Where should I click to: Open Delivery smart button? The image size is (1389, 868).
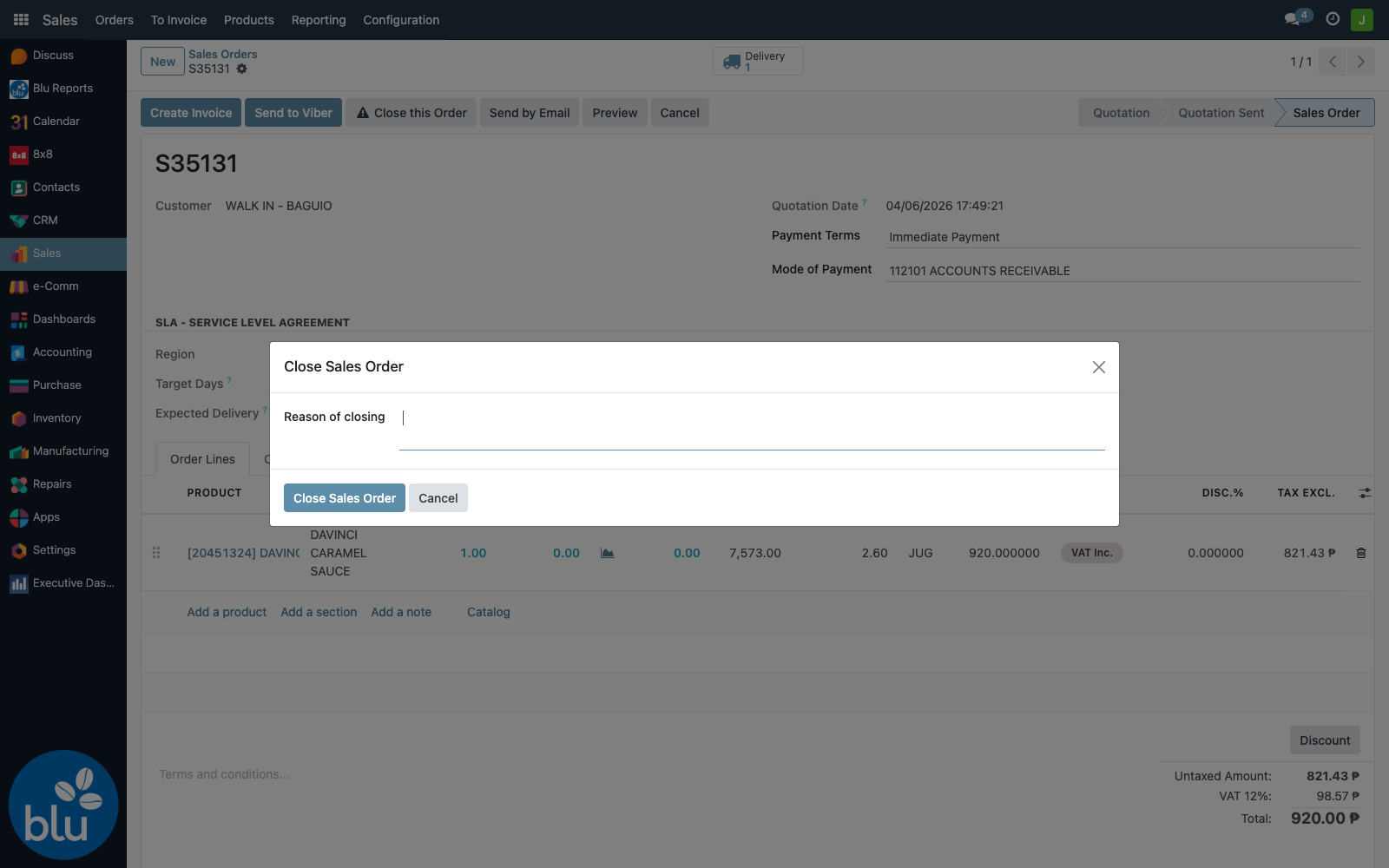[x=758, y=61]
